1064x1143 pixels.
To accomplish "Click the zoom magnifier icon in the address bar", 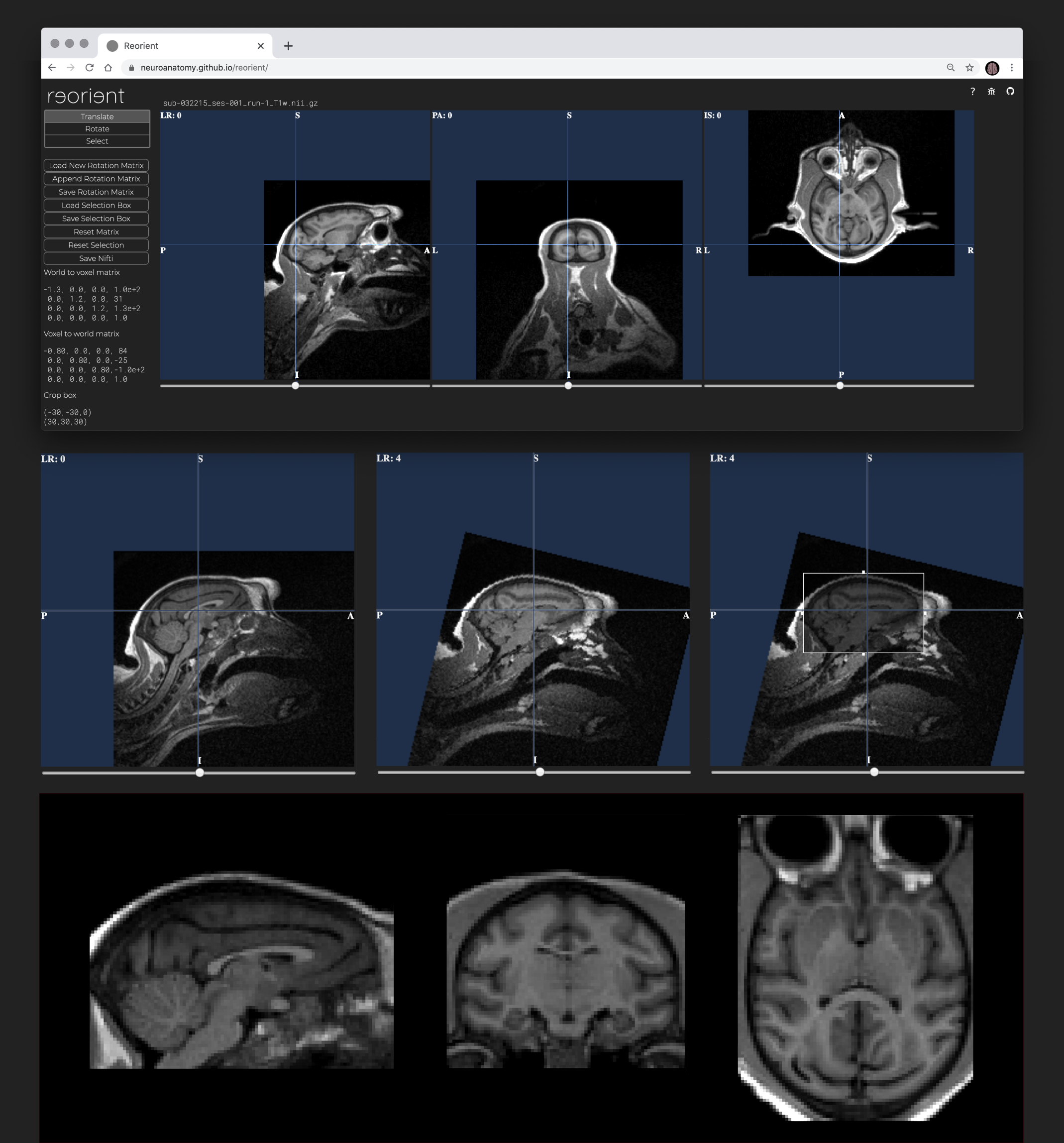I will 950,68.
